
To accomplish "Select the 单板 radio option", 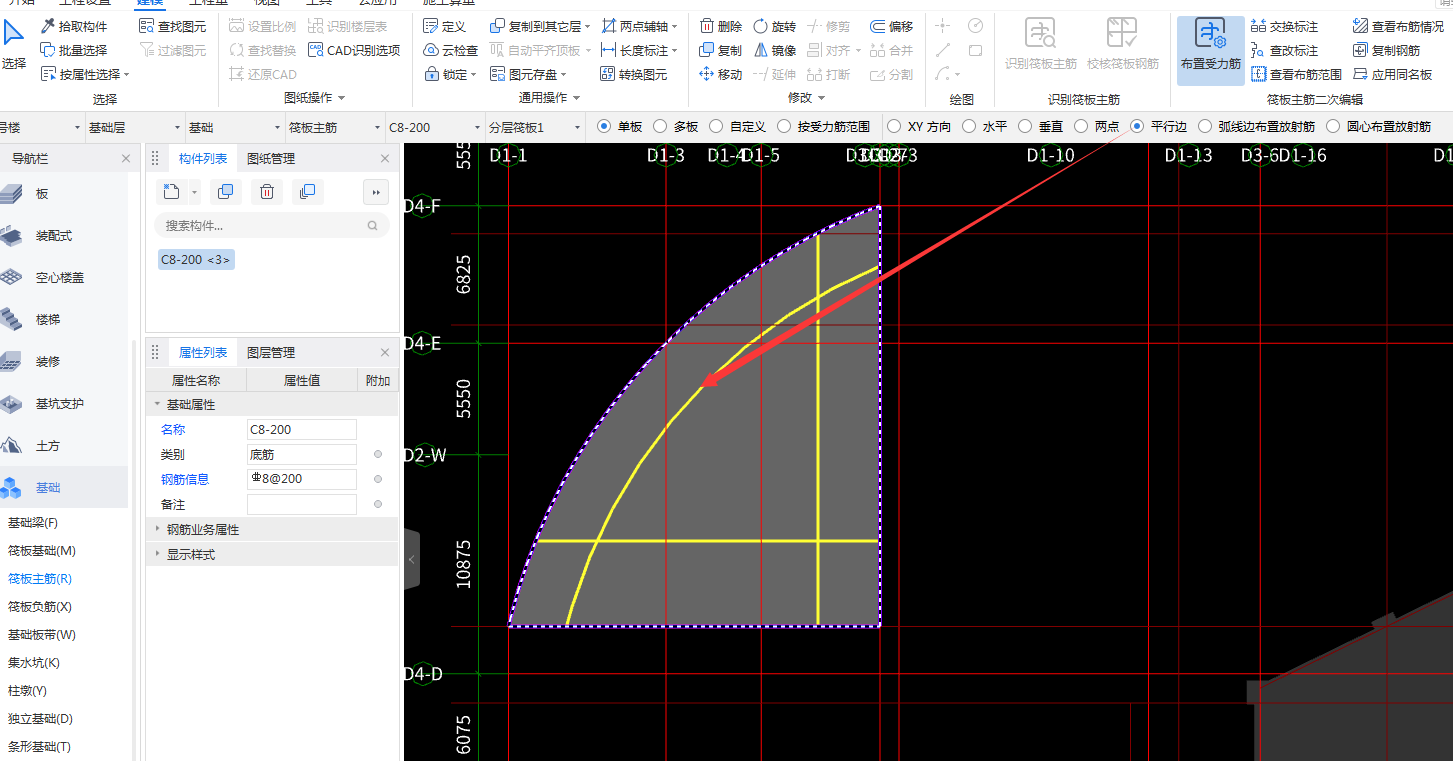I will (x=620, y=126).
